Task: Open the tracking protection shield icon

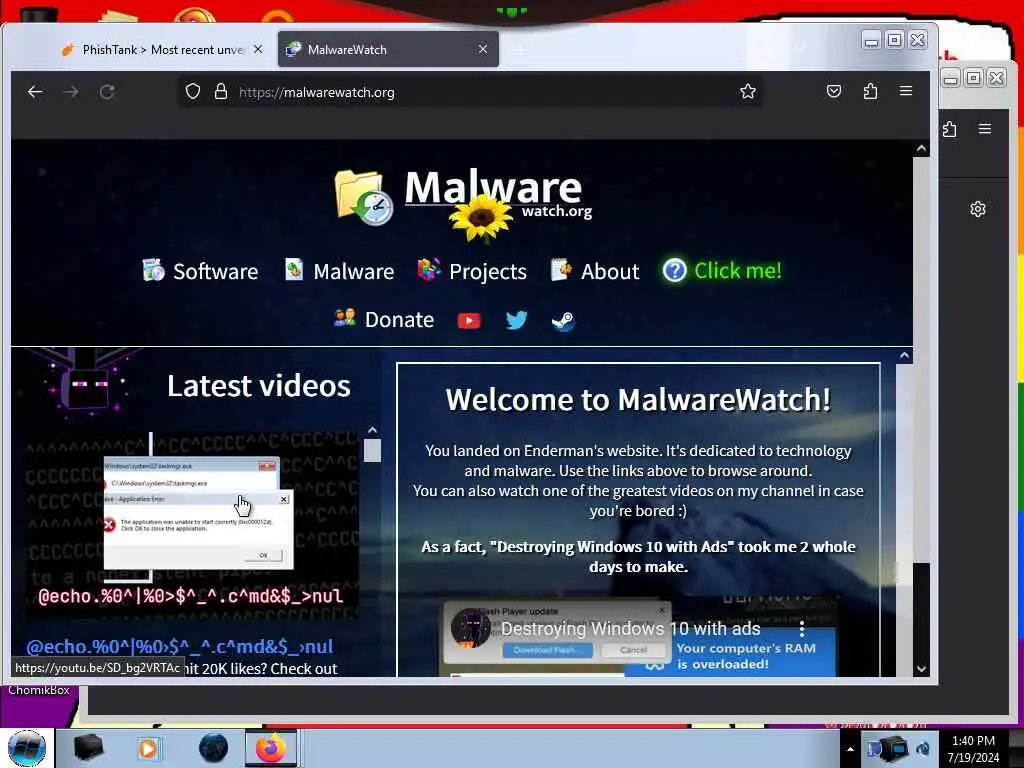Action: click(x=193, y=91)
